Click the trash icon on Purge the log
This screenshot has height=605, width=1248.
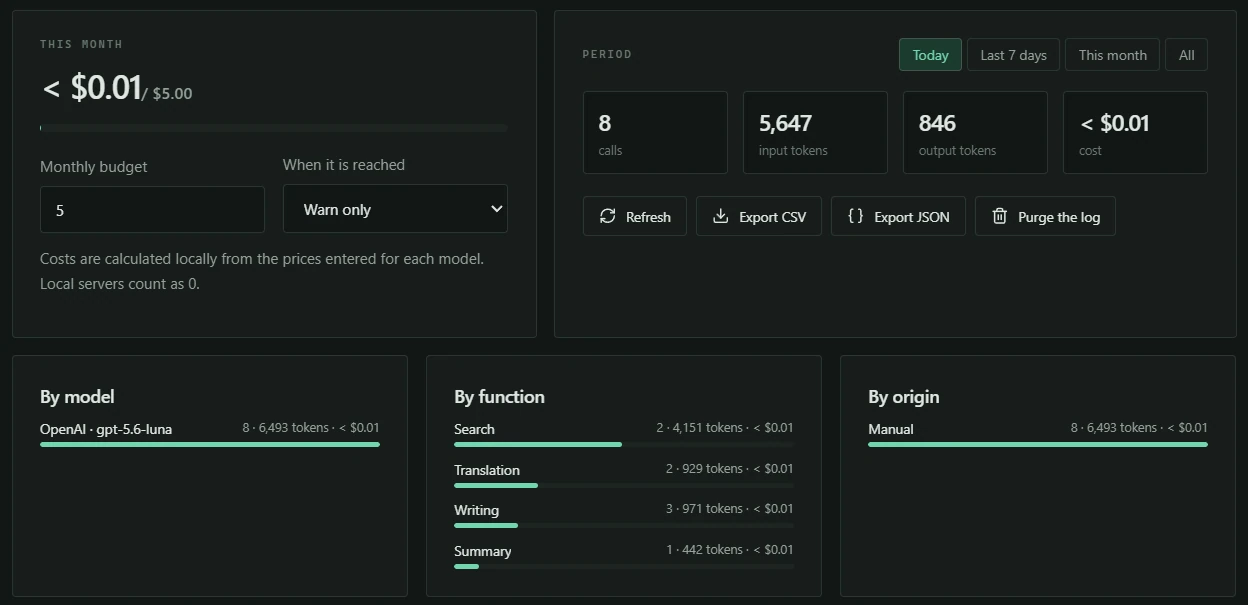click(999, 216)
